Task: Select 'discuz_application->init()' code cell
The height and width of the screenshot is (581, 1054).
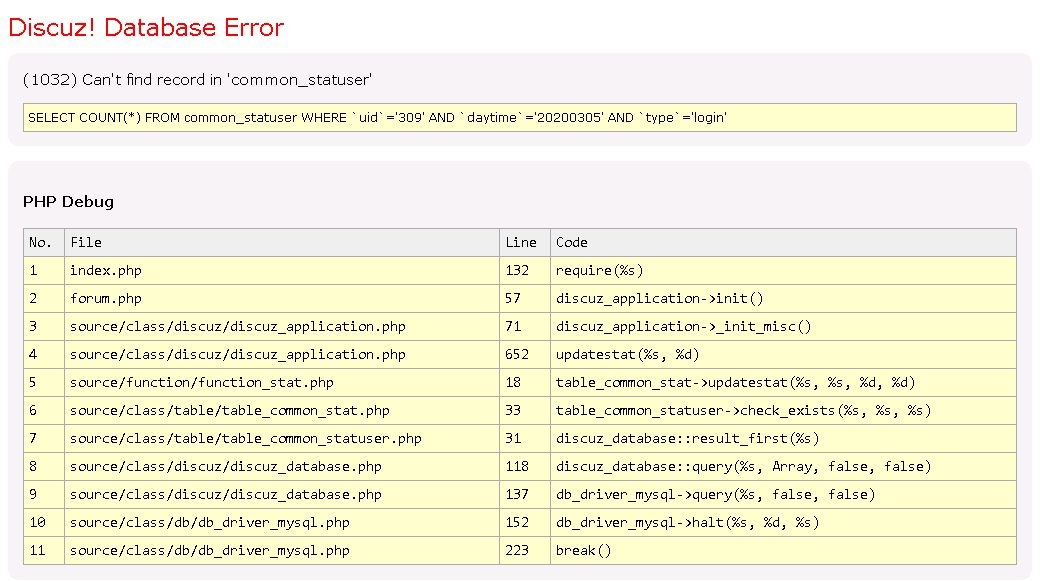Action: (783, 299)
